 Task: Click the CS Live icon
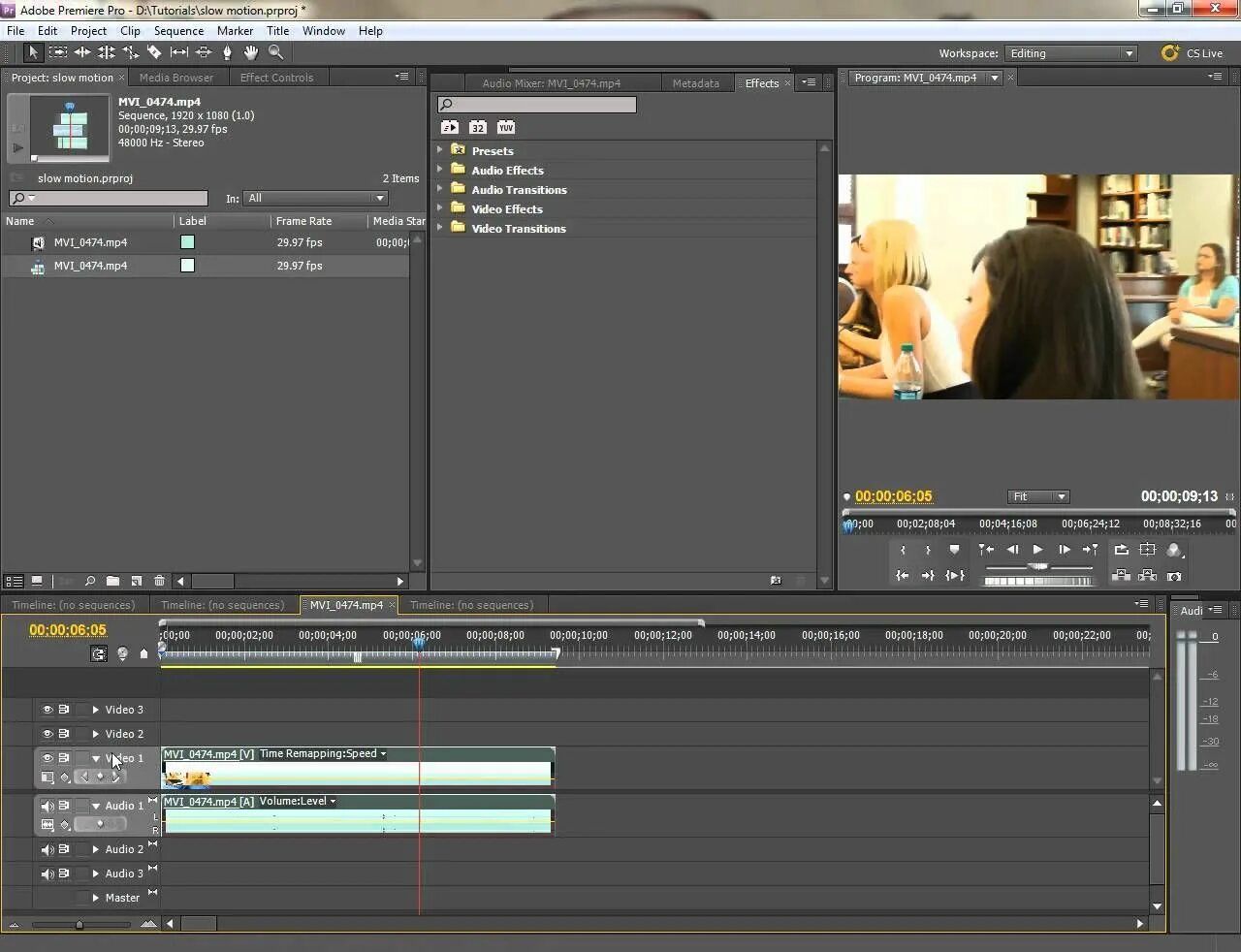(x=1170, y=53)
